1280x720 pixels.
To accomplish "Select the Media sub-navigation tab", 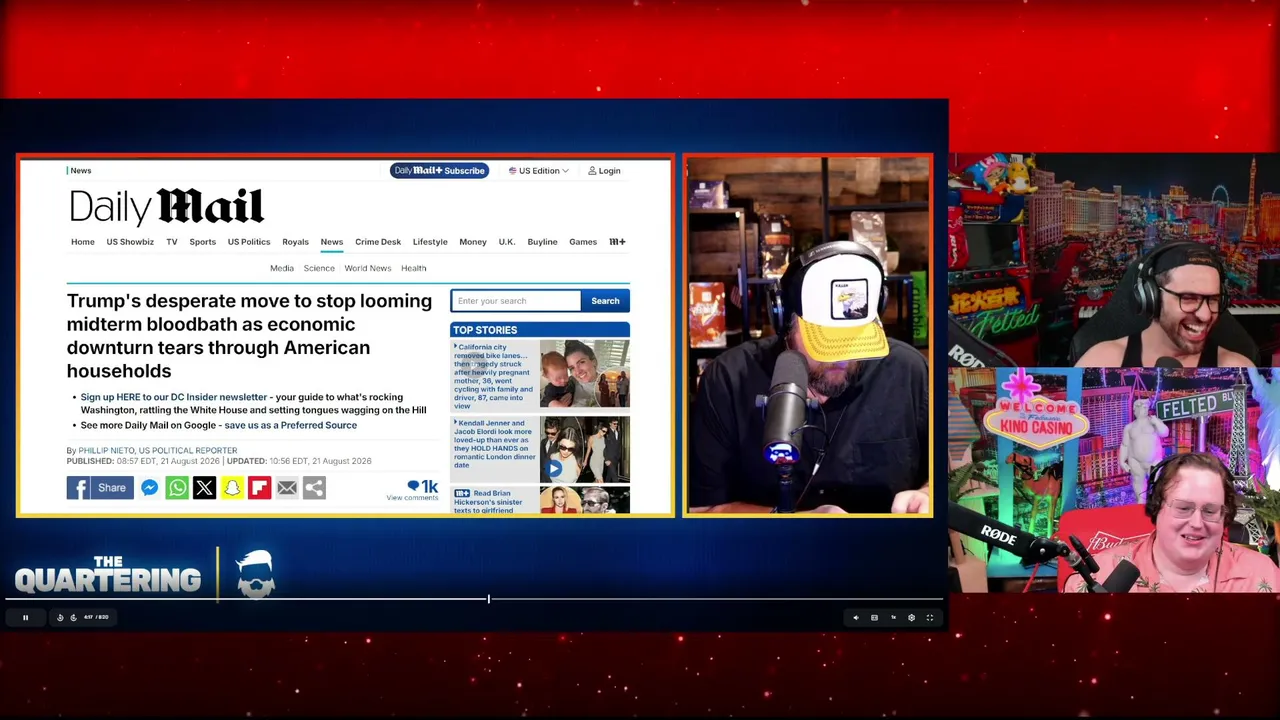I will pyautogui.click(x=282, y=268).
